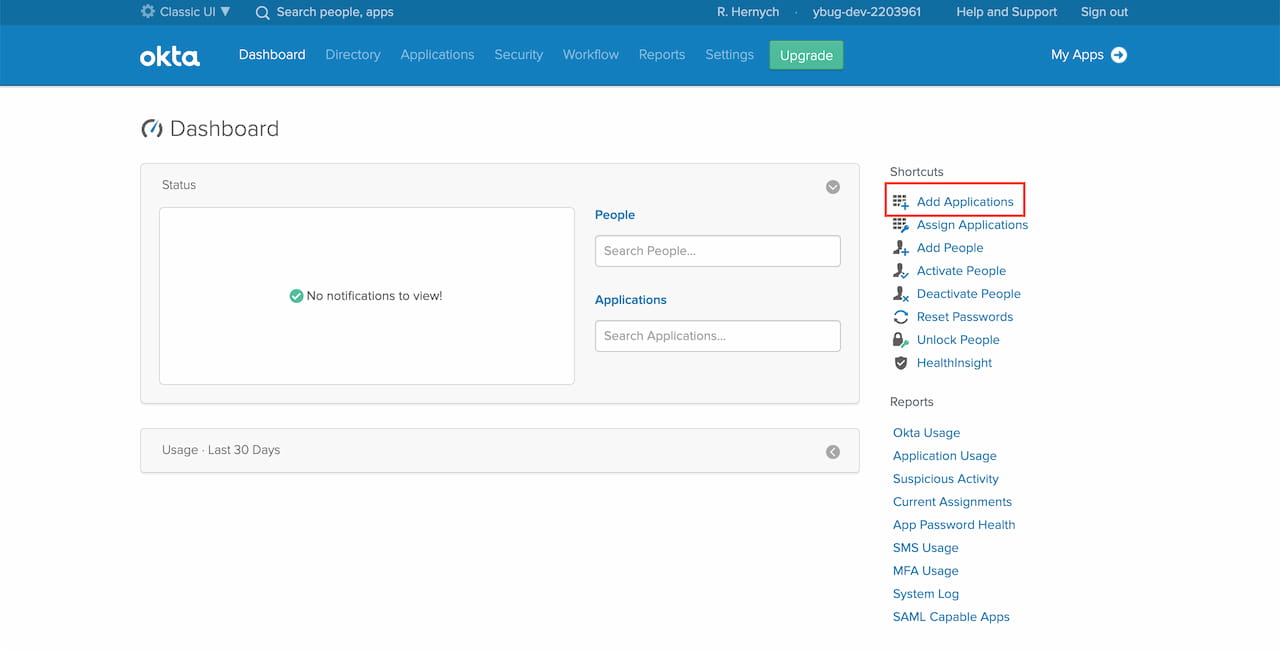Open Help and Support
Screen dimensions: 1280x651
[x=1007, y=12]
